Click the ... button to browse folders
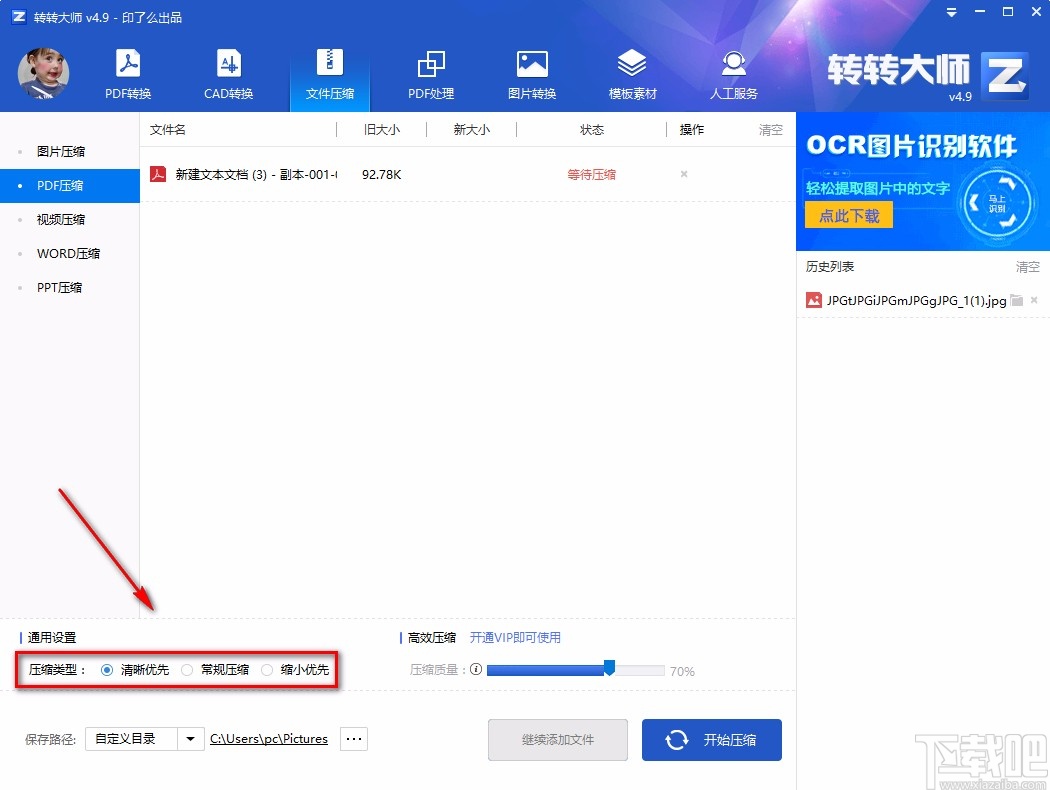This screenshot has height=790, width=1050. pyautogui.click(x=353, y=738)
